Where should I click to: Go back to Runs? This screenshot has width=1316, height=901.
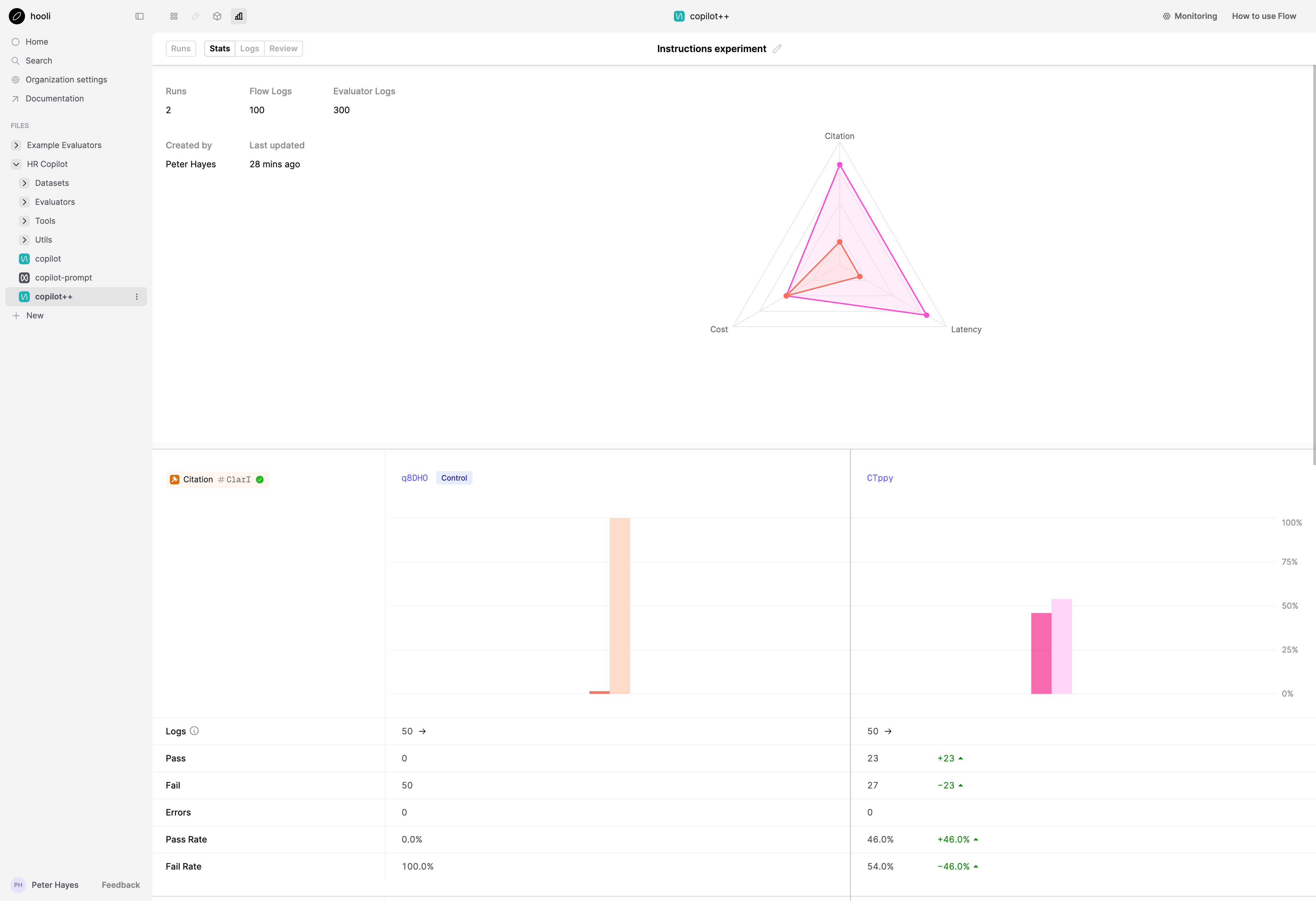point(181,49)
